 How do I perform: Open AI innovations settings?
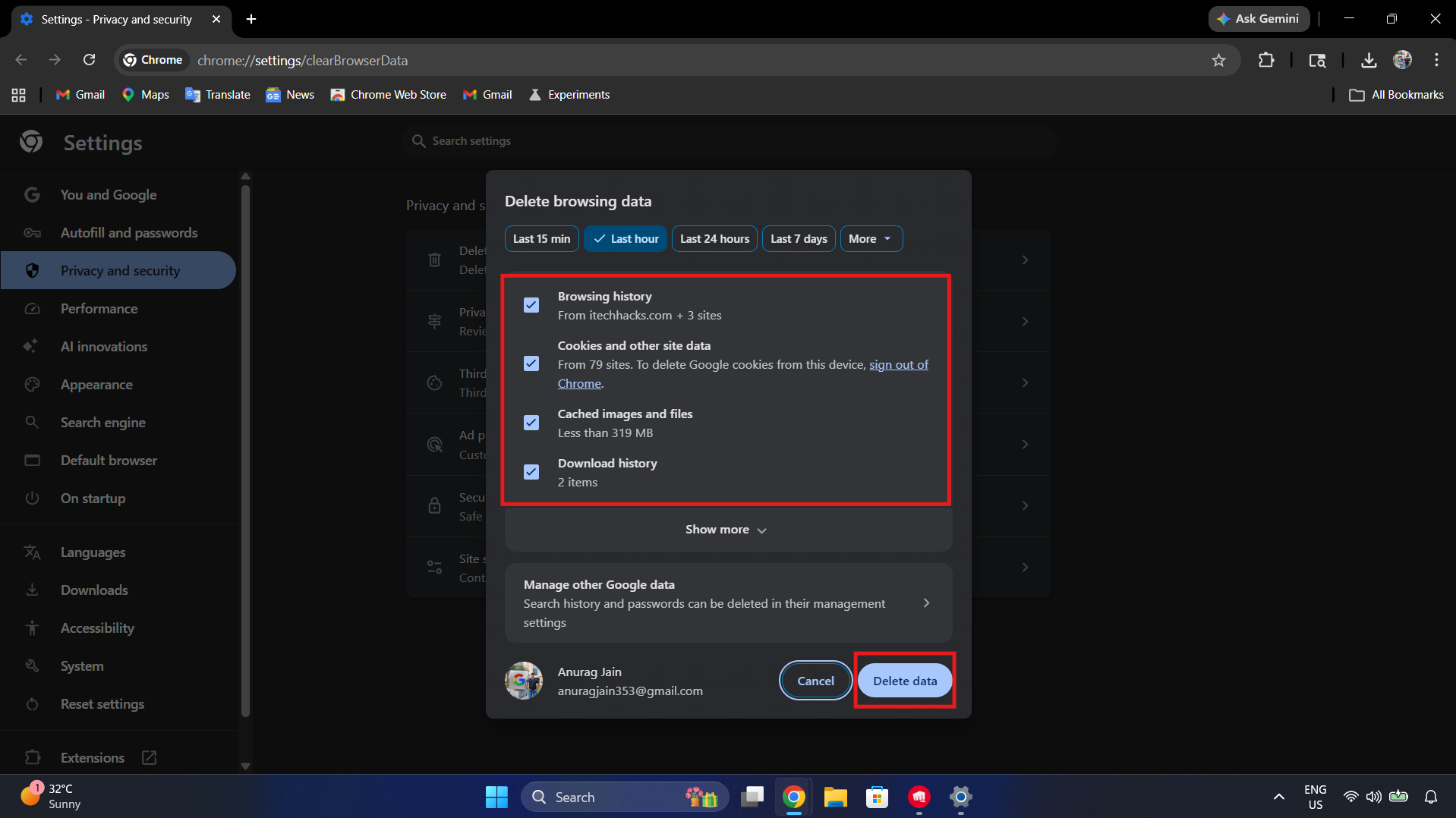click(119, 347)
